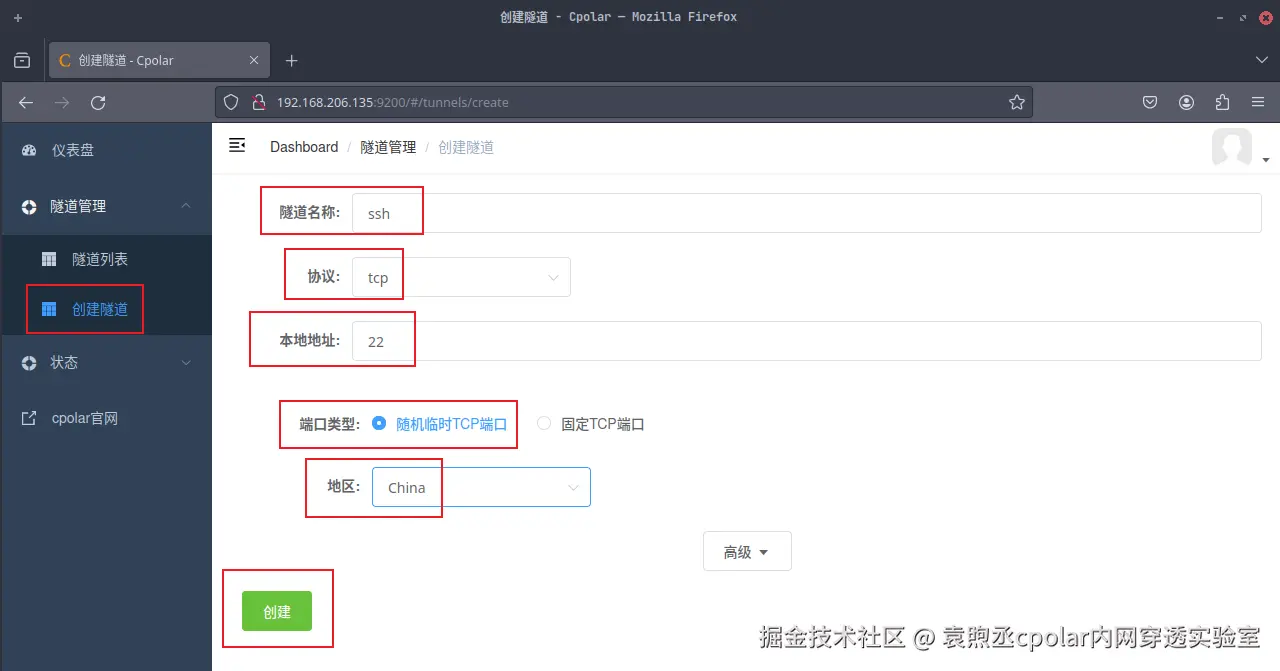Click the 隧道名称 label
The width and height of the screenshot is (1280, 671).
309,212
